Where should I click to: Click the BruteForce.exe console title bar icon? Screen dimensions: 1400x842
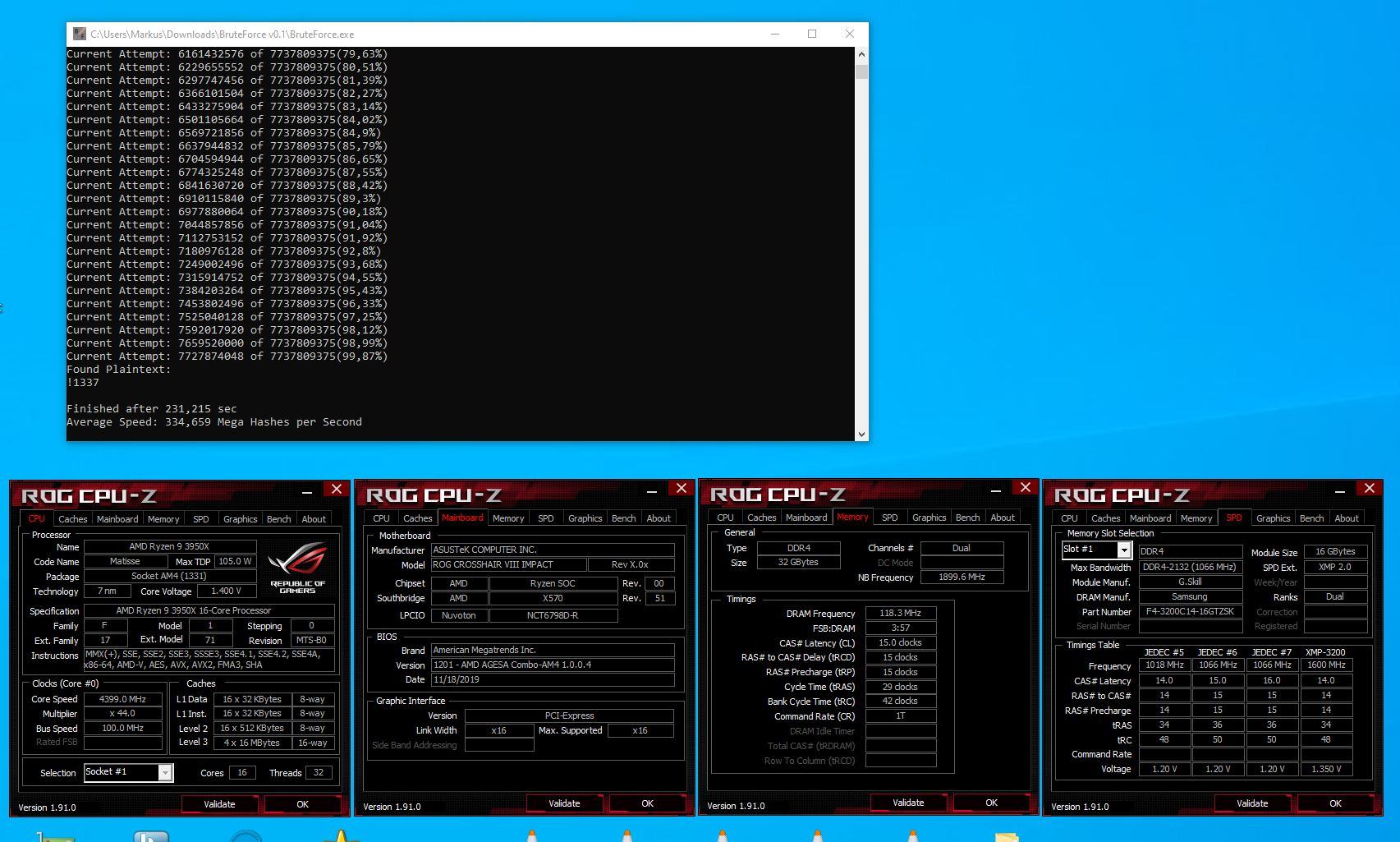[x=80, y=34]
